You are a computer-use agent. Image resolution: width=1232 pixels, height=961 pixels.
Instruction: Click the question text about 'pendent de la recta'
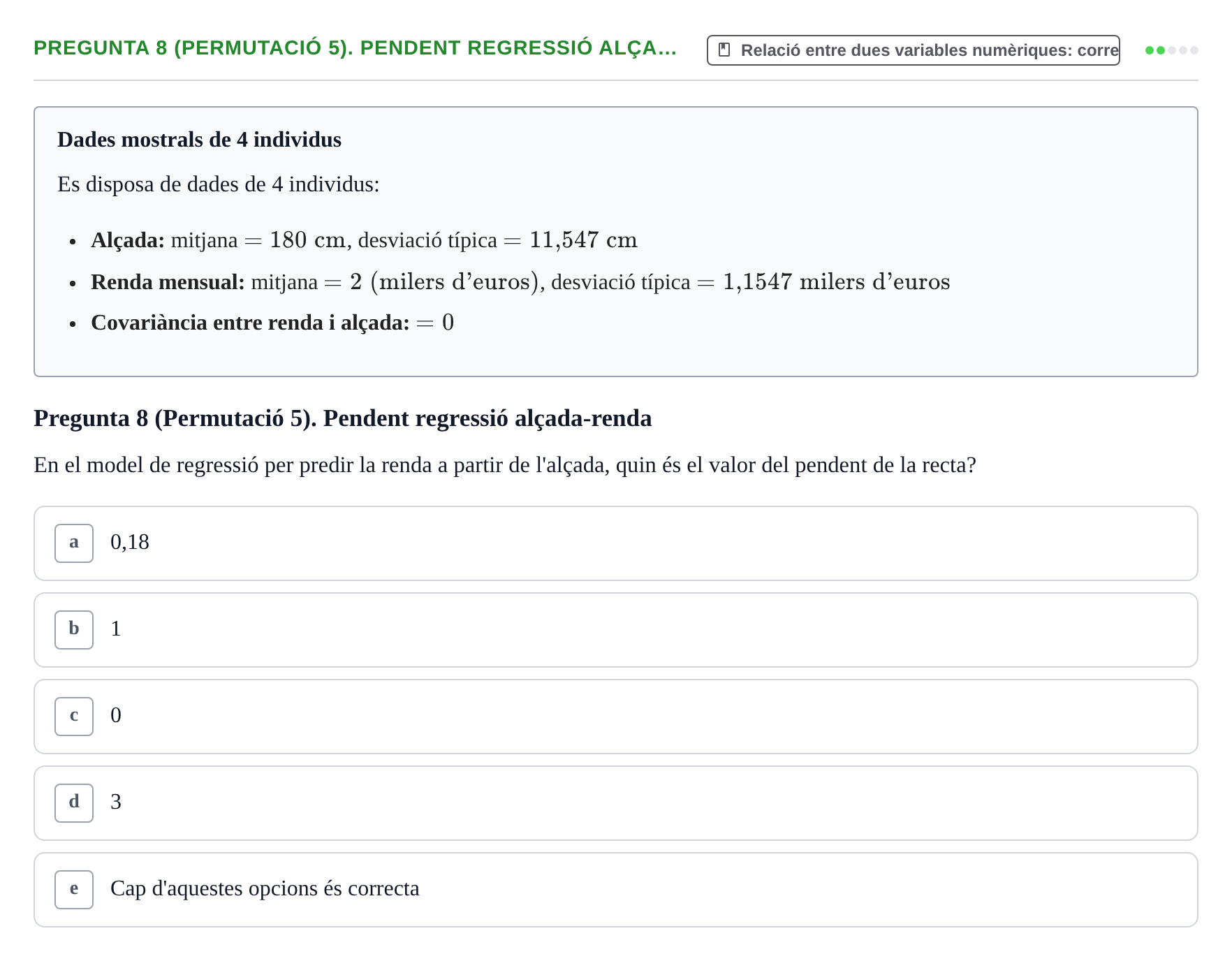point(504,465)
